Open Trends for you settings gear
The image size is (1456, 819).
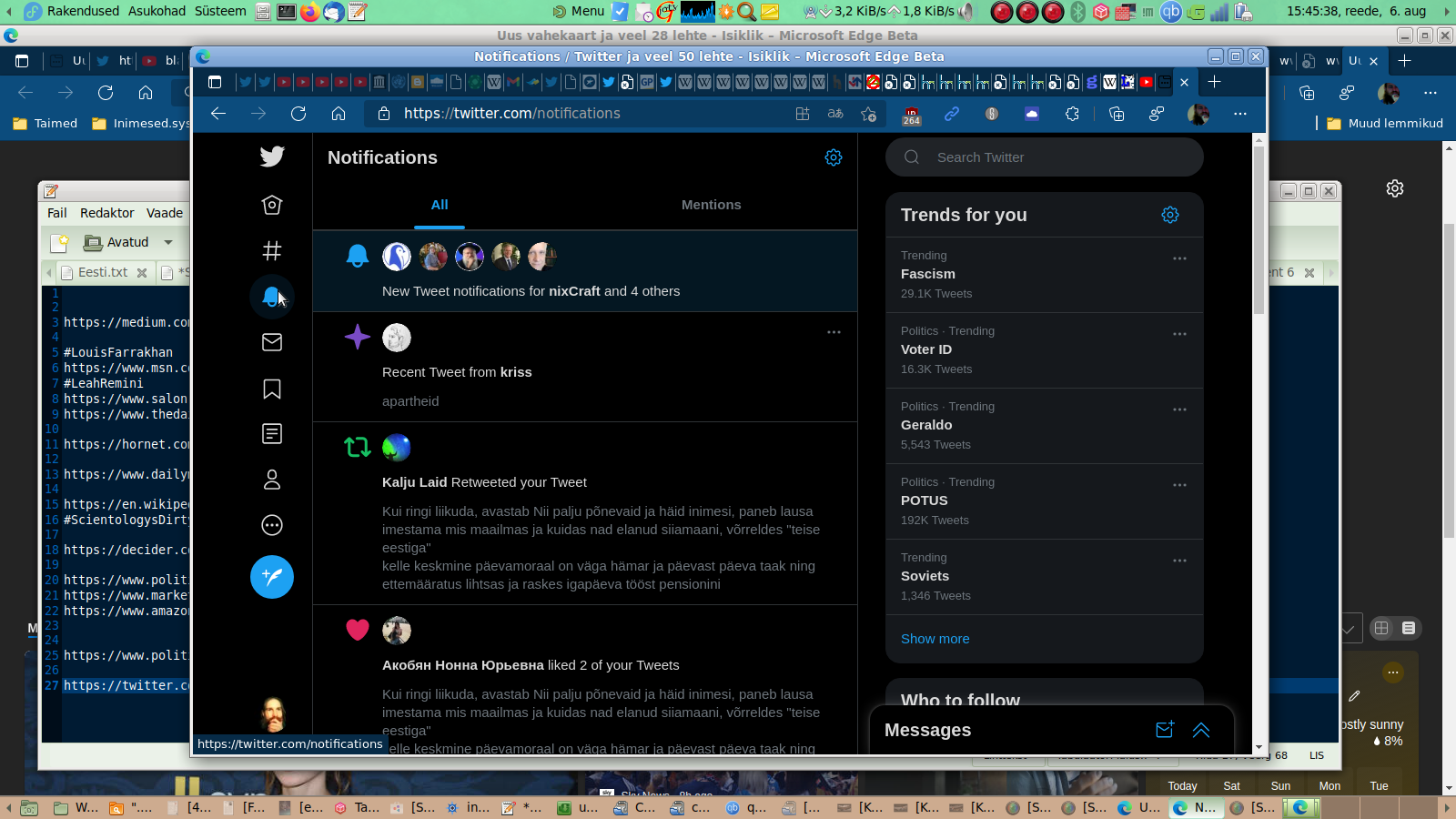1170,215
